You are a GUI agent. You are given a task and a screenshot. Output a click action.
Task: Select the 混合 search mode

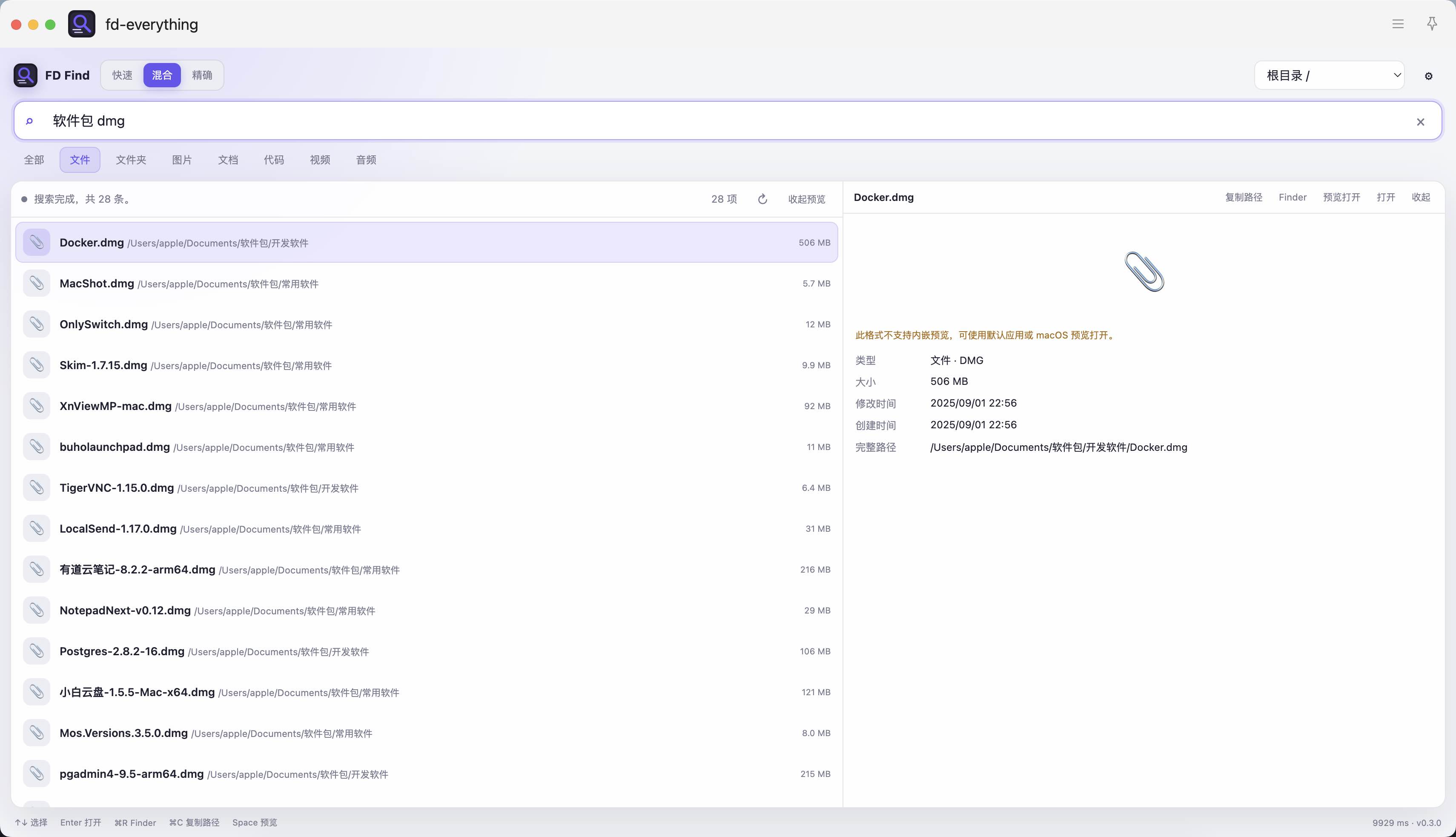(162, 75)
